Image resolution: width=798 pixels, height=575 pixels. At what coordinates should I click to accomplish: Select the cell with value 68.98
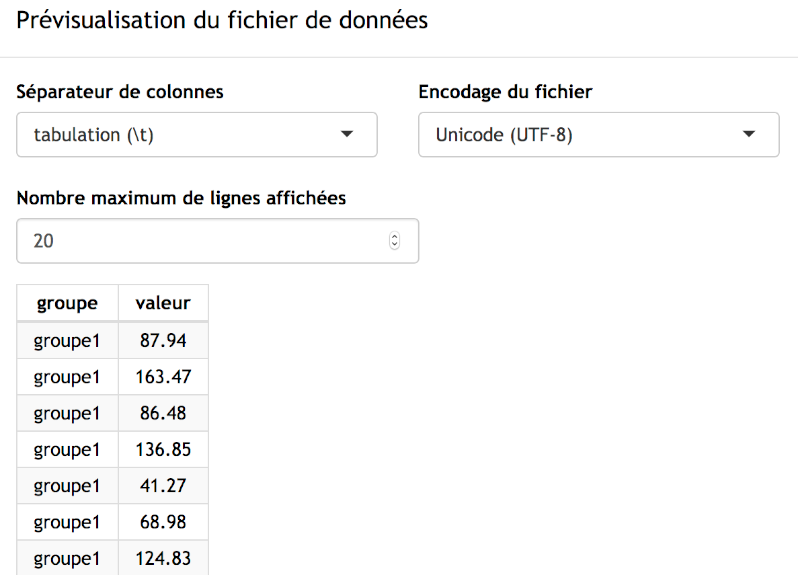pos(163,522)
